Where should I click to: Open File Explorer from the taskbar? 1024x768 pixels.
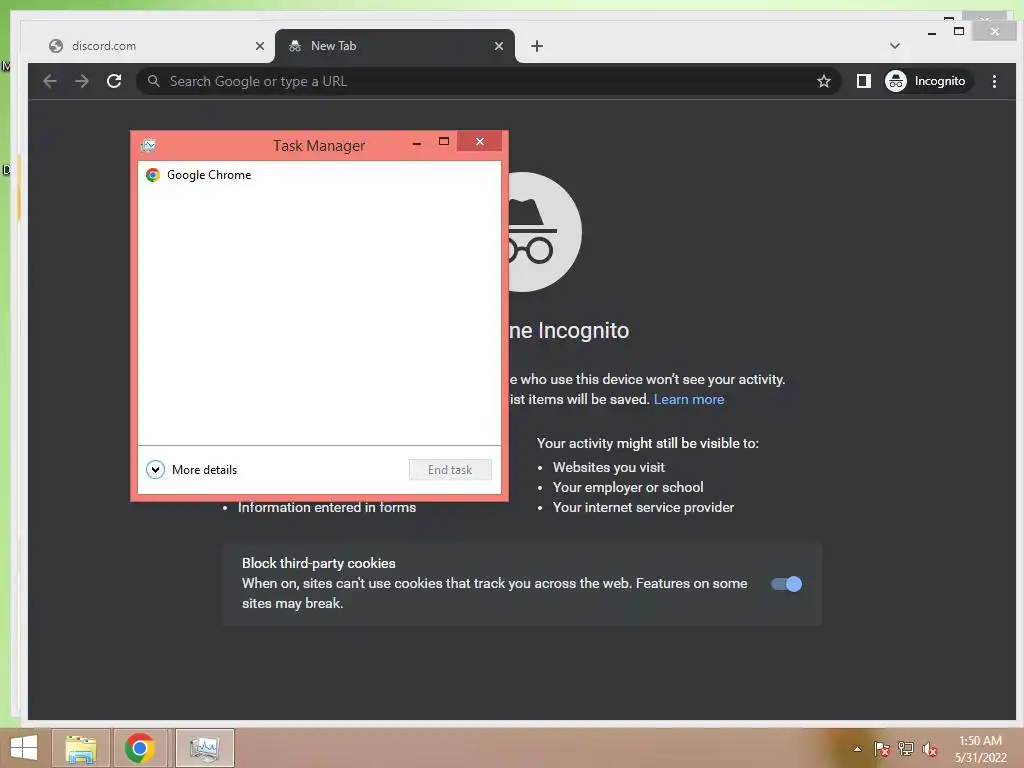click(81, 748)
